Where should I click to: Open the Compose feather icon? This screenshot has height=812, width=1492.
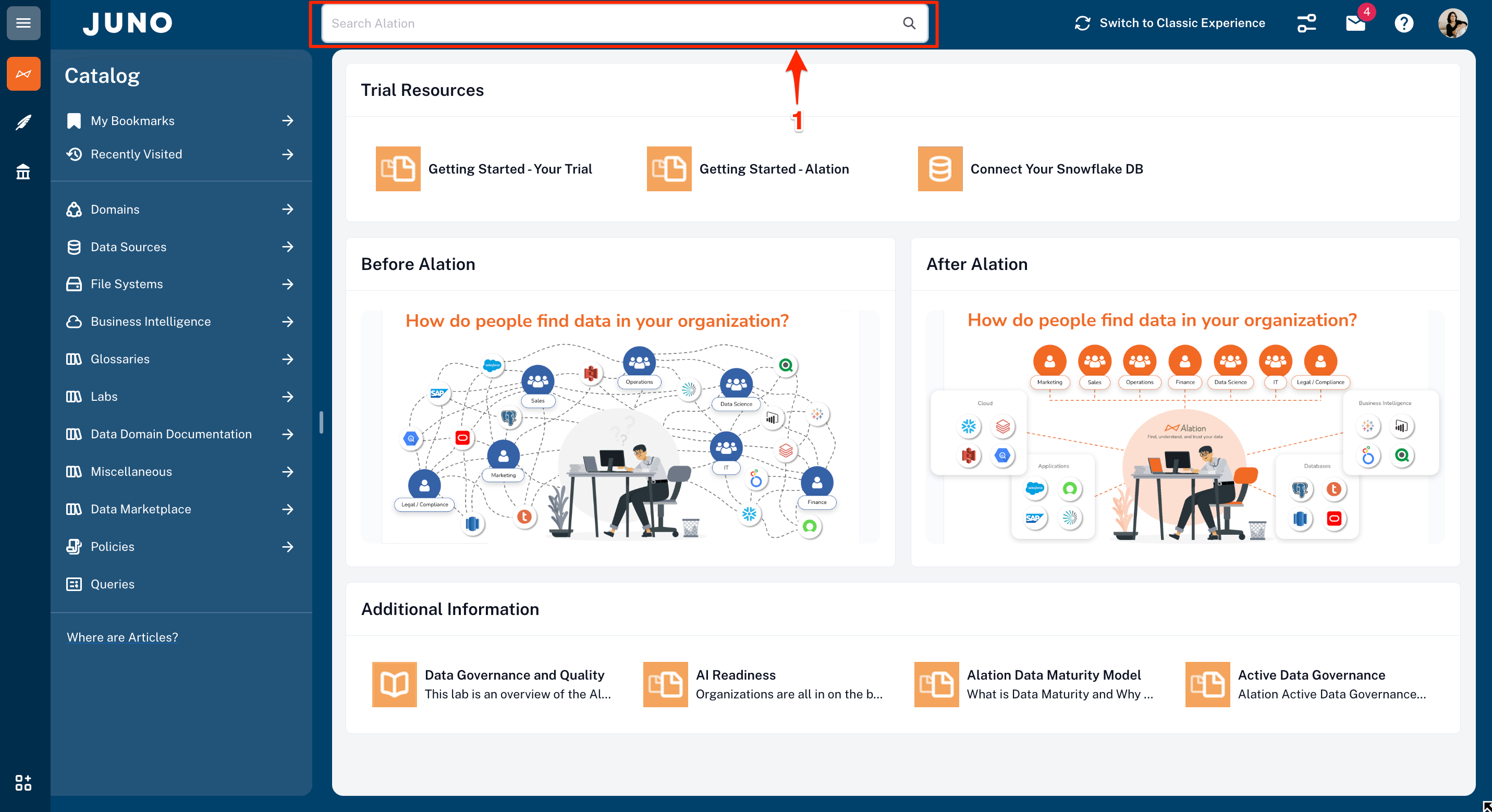tap(23, 122)
